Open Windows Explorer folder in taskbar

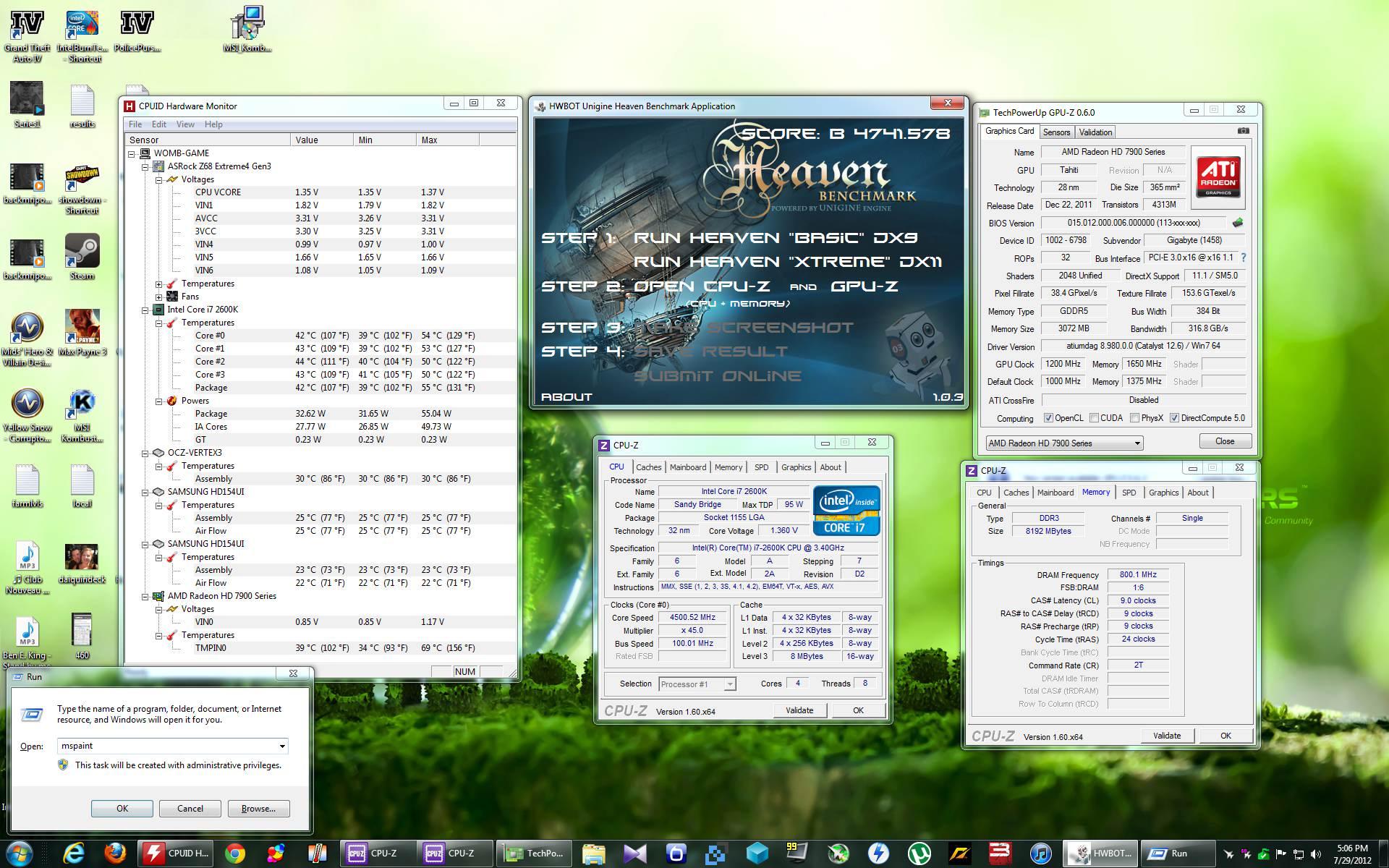(x=593, y=854)
